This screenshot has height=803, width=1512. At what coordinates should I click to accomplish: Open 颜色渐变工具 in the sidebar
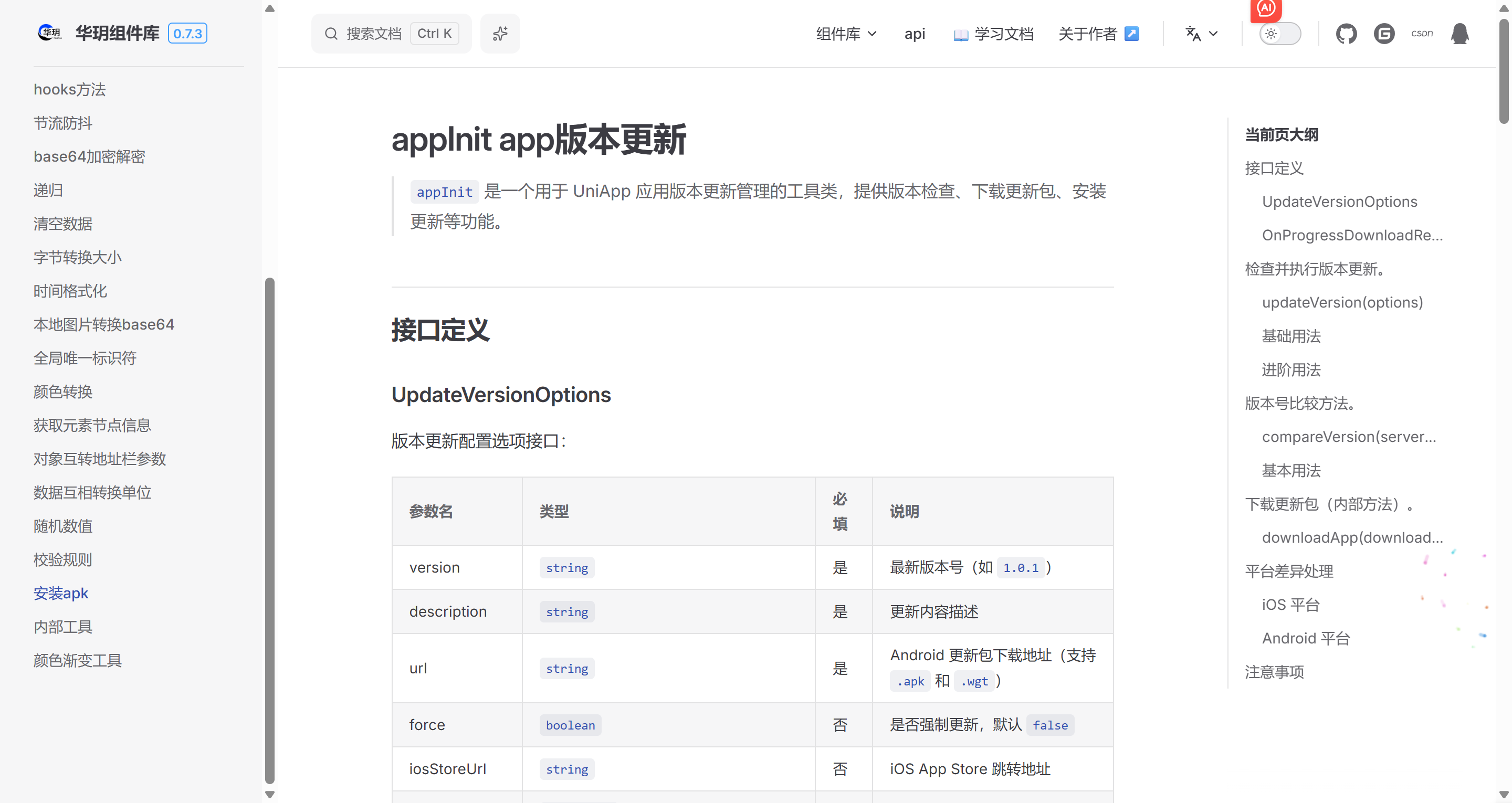click(78, 660)
